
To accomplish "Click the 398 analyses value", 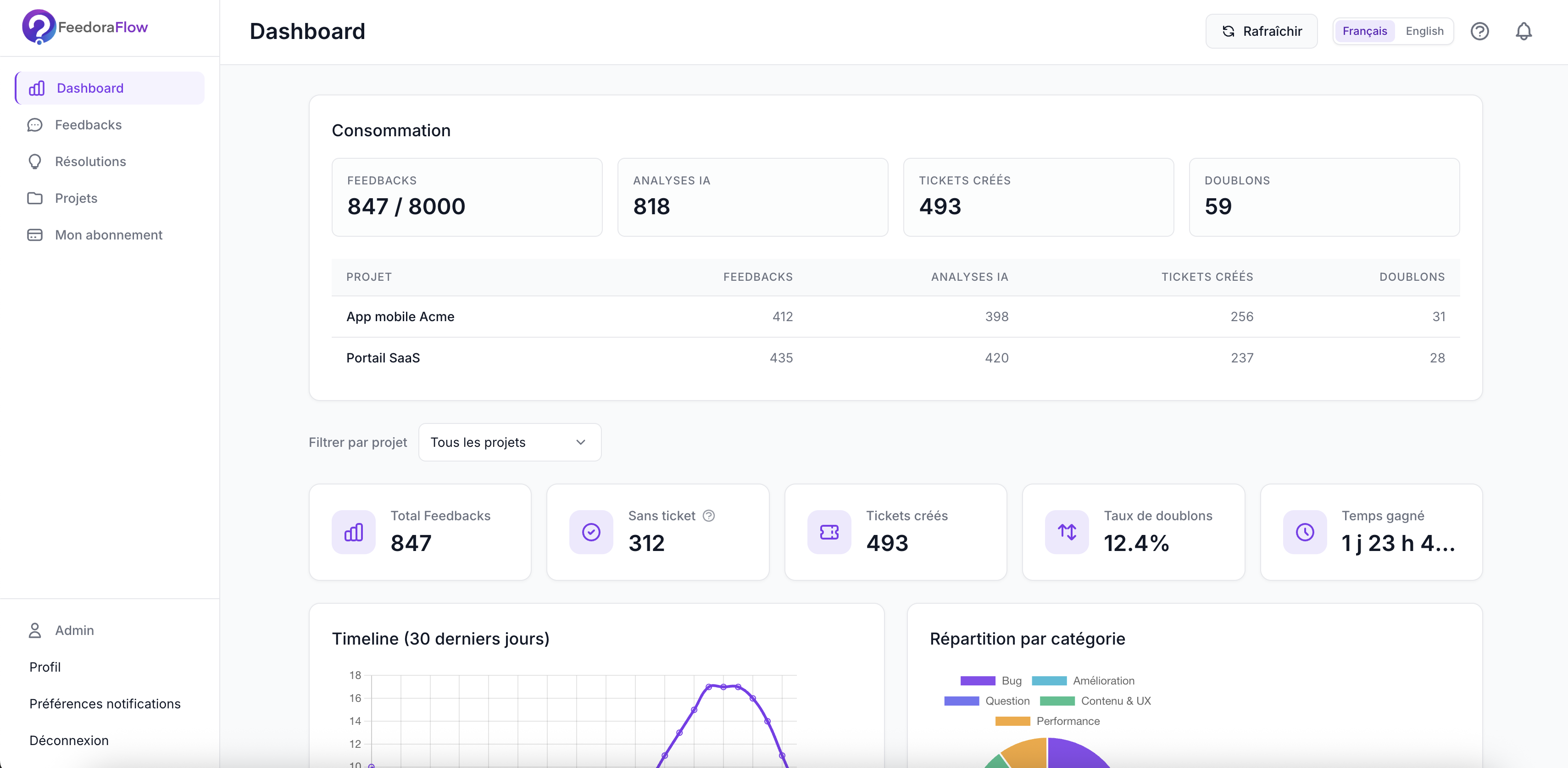I will (x=996, y=317).
